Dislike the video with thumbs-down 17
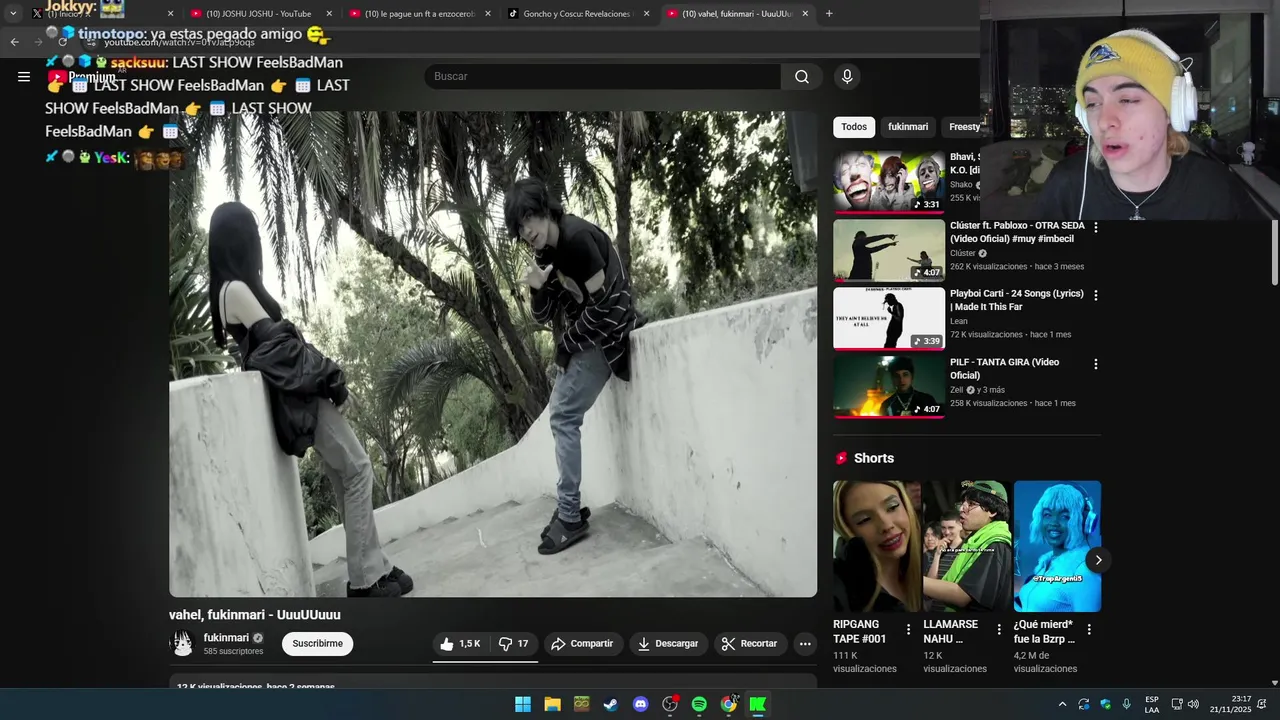The width and height of the screenshot is (1280, 720). pyautogui.click(x=513, y=644)
